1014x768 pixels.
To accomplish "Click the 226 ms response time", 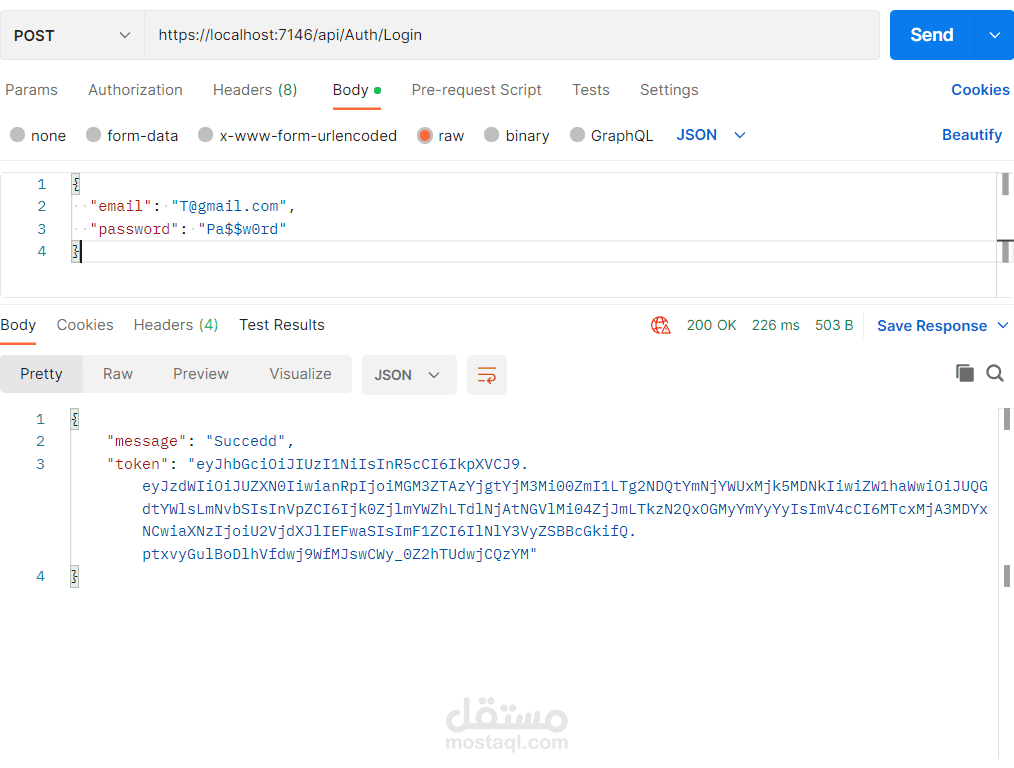I will (x=775, y=325).
